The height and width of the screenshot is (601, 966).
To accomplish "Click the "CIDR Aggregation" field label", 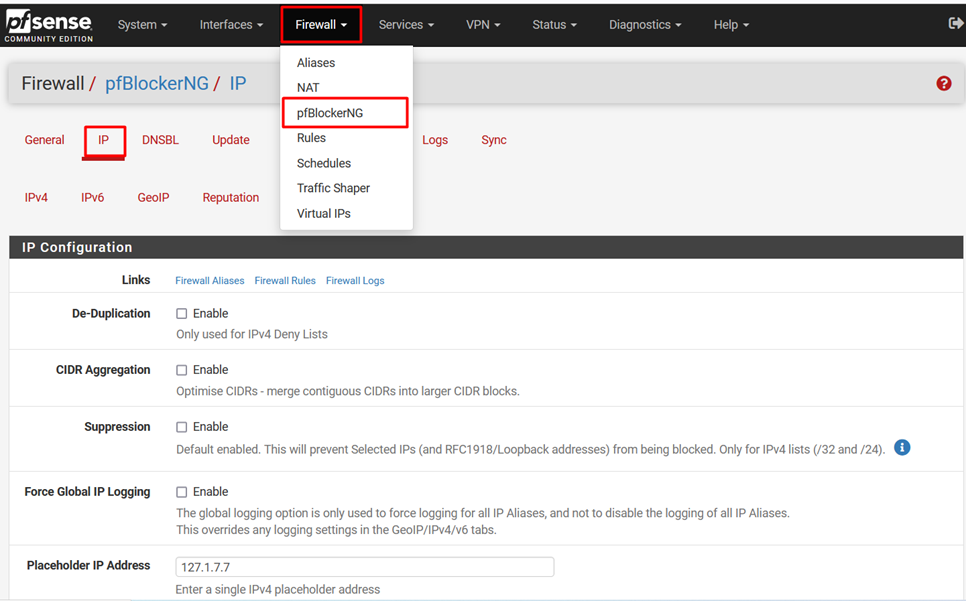I will coord(103,369).
